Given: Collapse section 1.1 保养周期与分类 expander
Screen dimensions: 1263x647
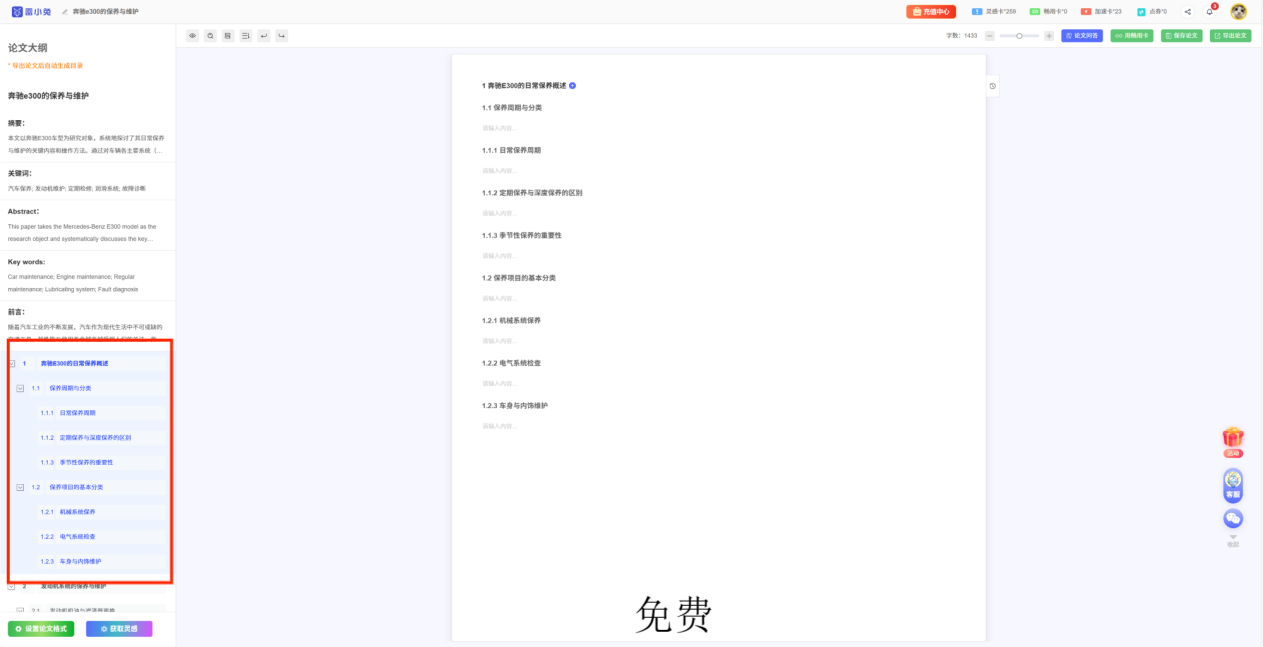Looking at the screenshot, I should point(20,388).
